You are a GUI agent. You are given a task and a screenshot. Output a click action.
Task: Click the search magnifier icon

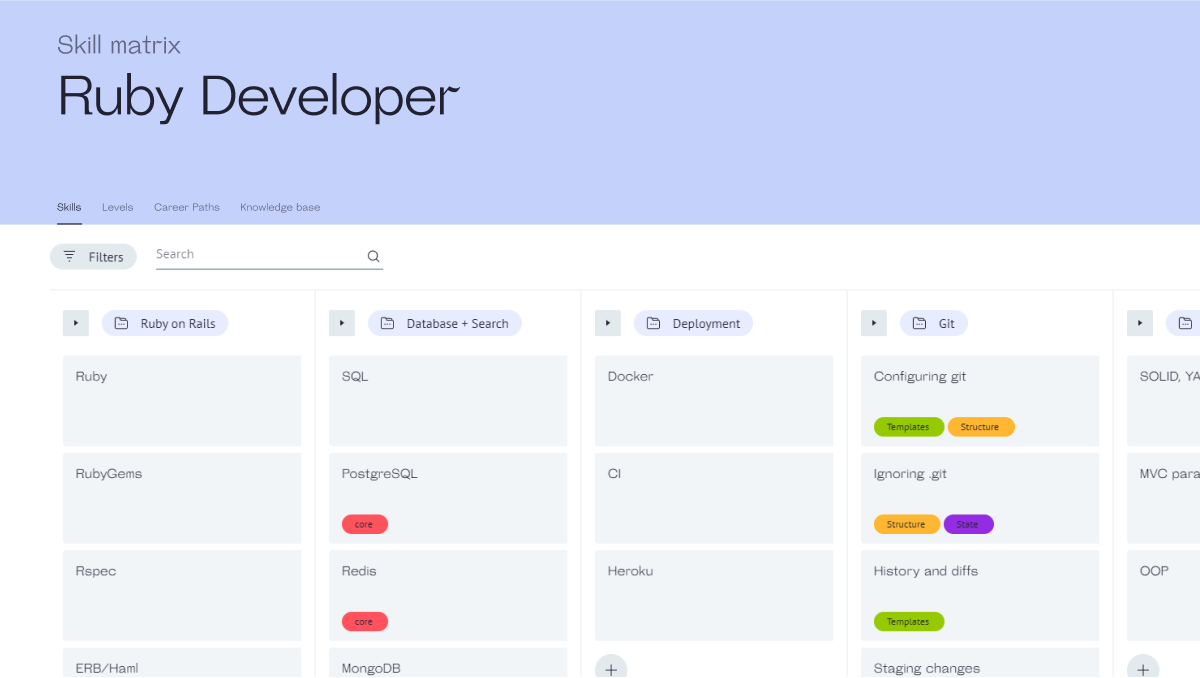(x=373, y=256)
